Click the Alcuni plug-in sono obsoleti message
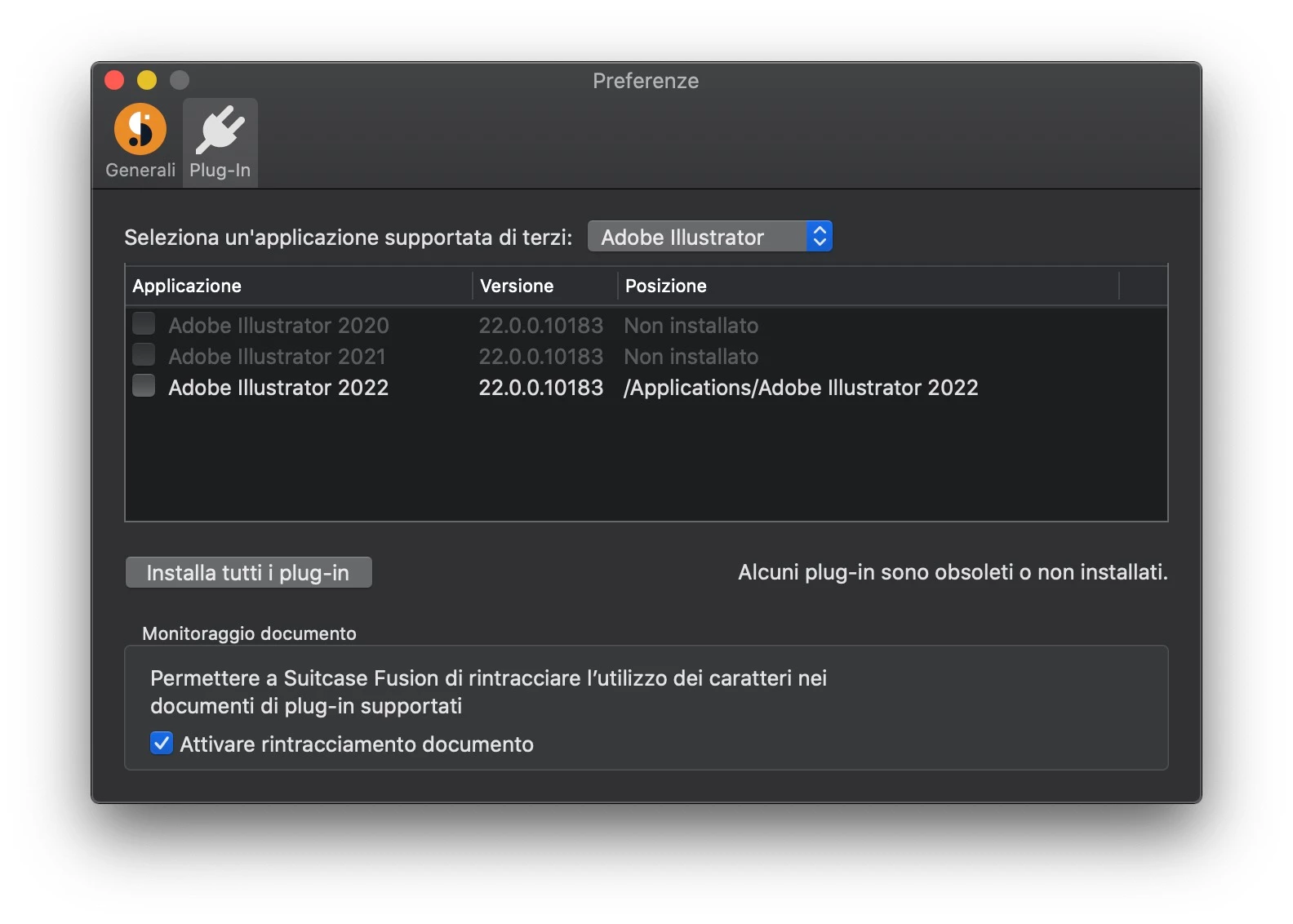Viewport: 1293px width, 924px height. click(953, 572)
